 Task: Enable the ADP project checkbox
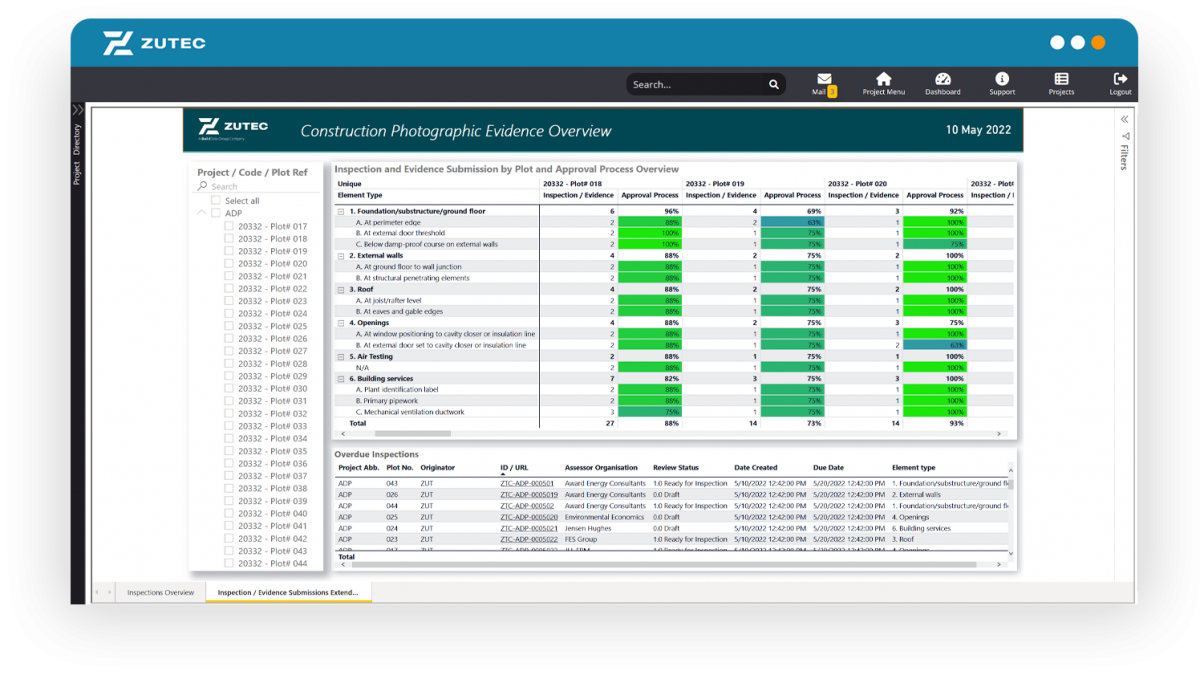pyautogui.click(x=216, y=213)
